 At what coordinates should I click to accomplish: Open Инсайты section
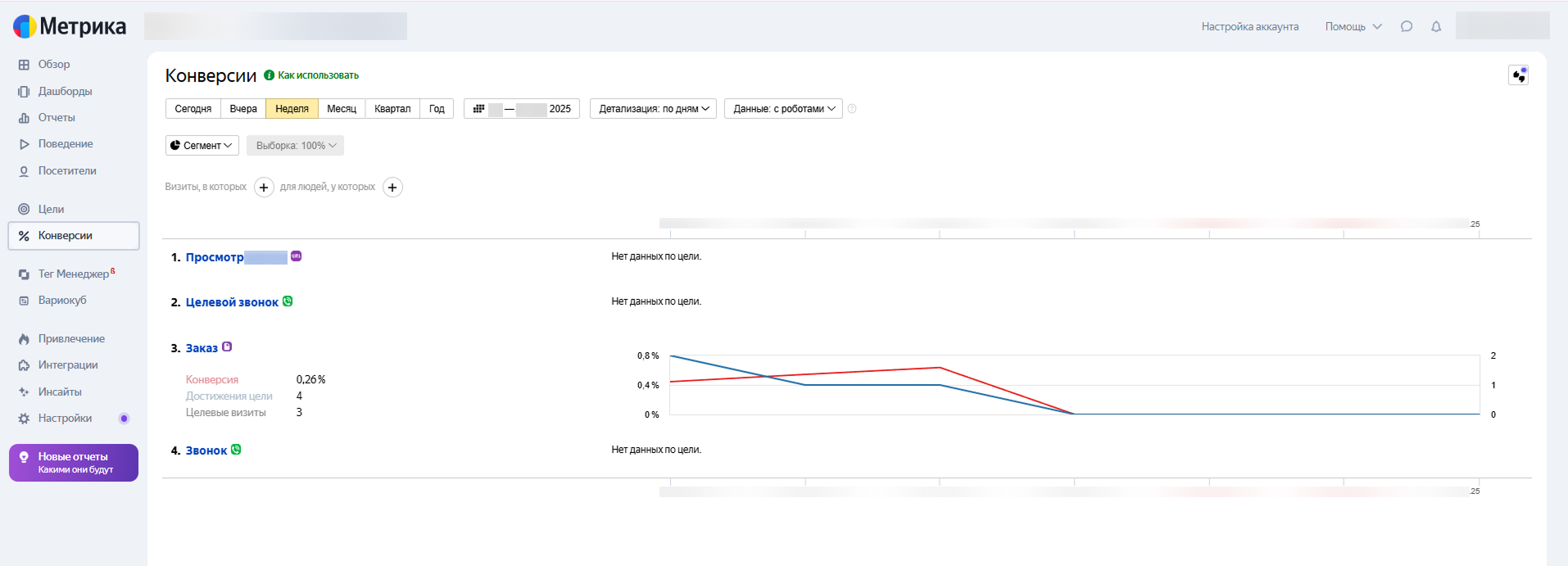click(x=60, y=392)
